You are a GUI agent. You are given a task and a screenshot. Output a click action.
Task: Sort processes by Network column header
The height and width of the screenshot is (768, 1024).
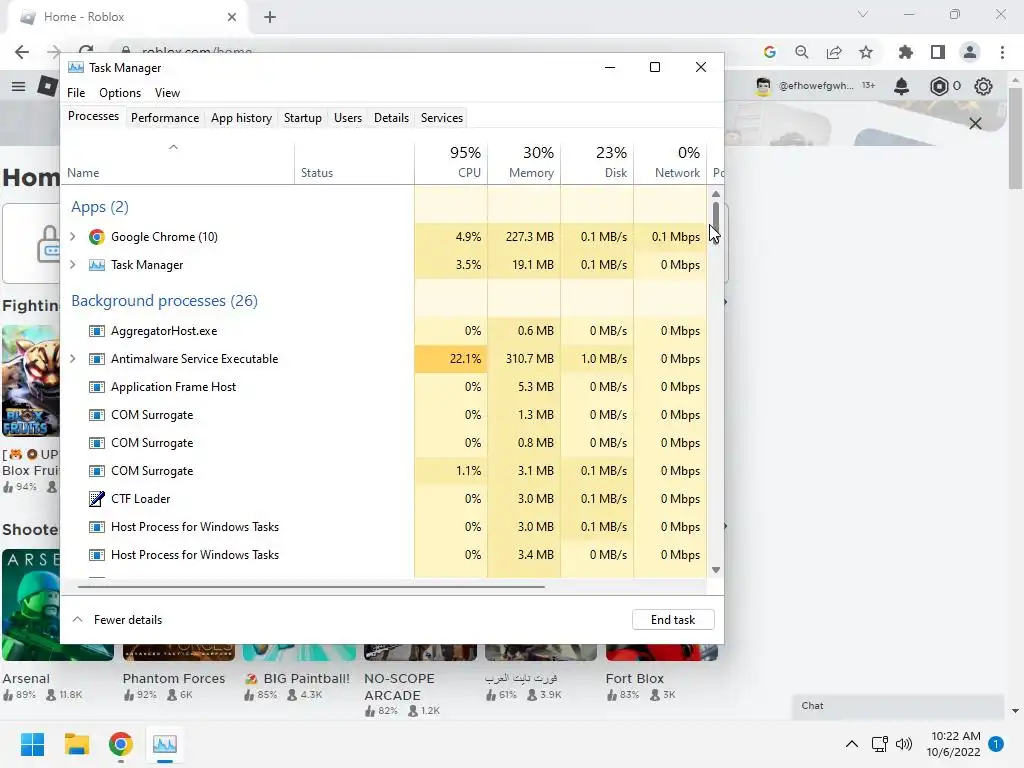670,162
